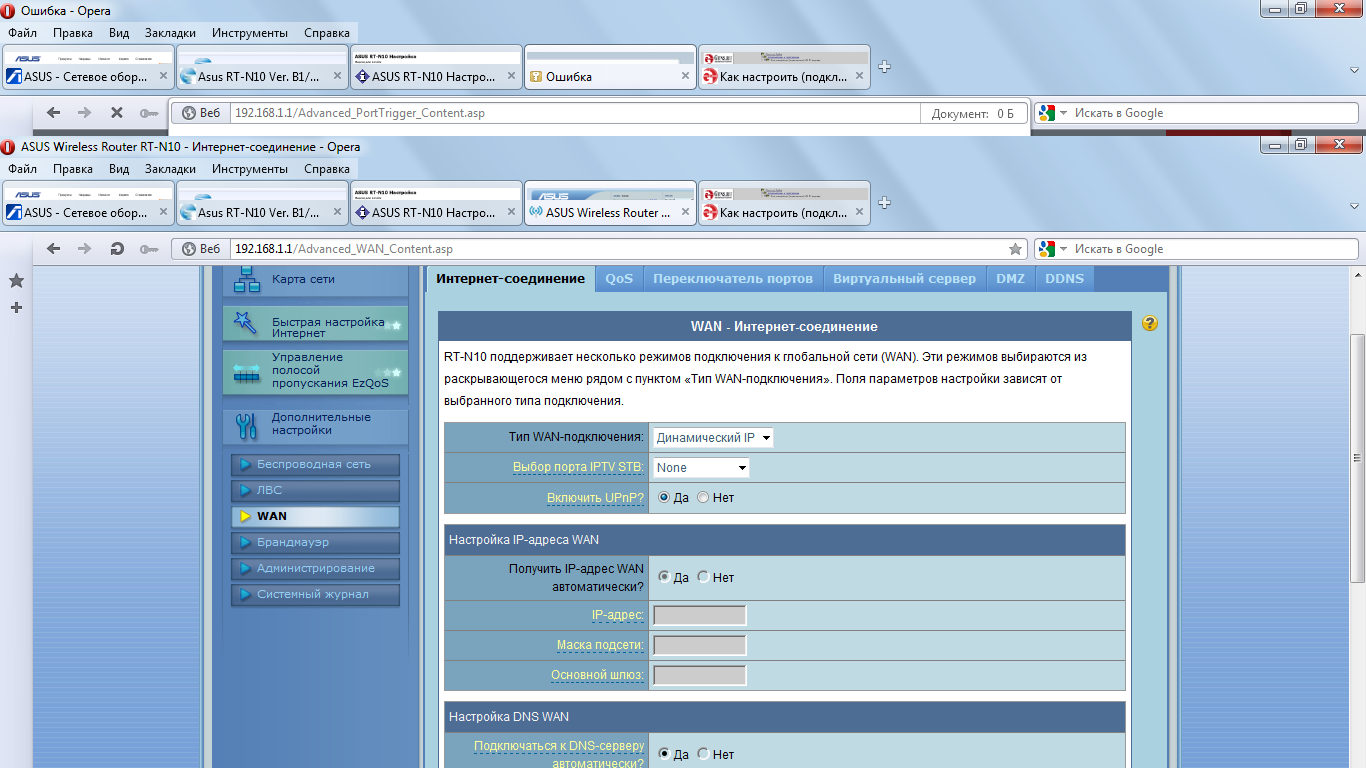Click the wand key icon in ASUS Router window
The image size is (1366, 768).
tap(148, 249)
